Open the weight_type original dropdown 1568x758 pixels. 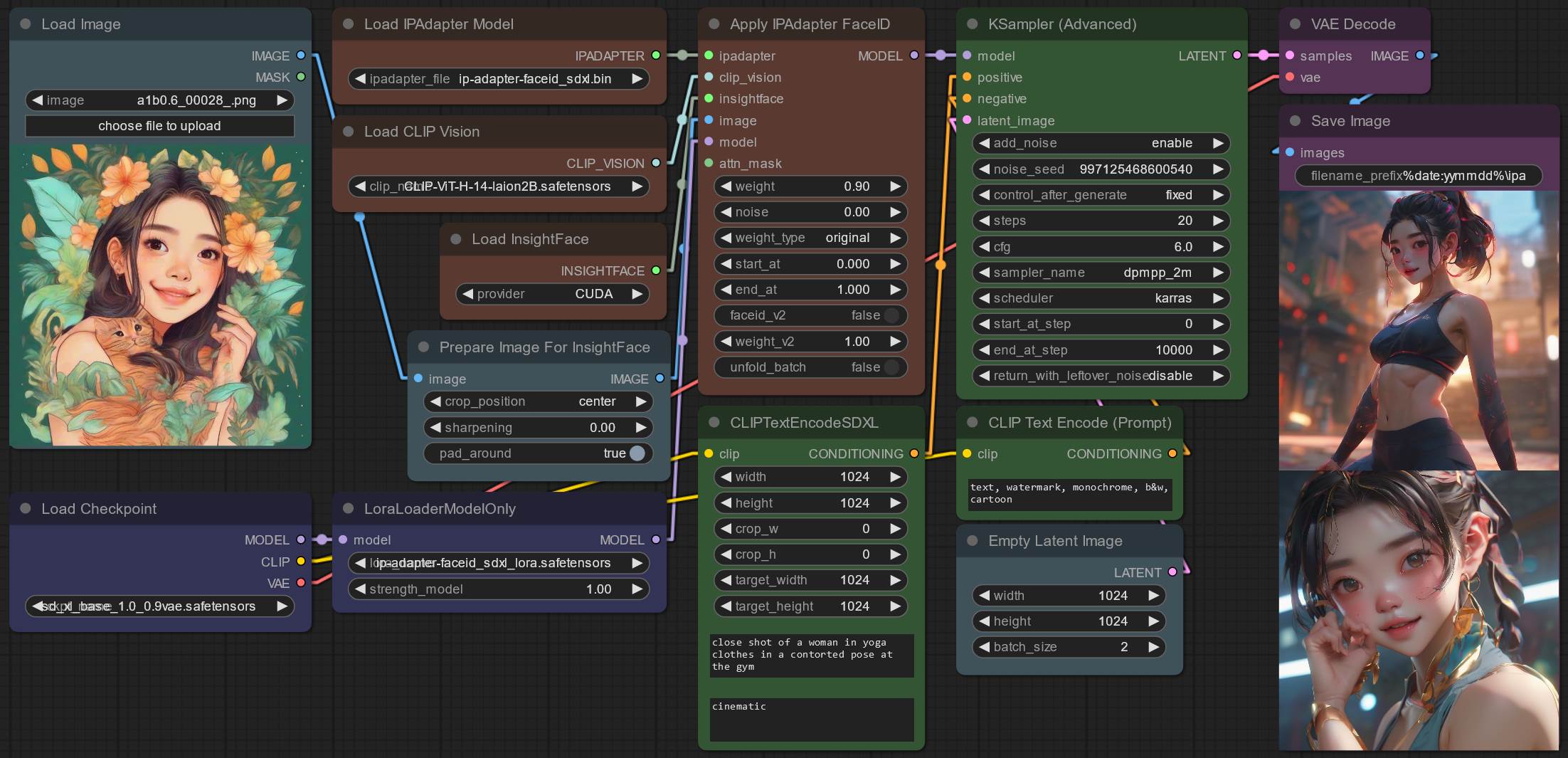[x=810, y=238]
